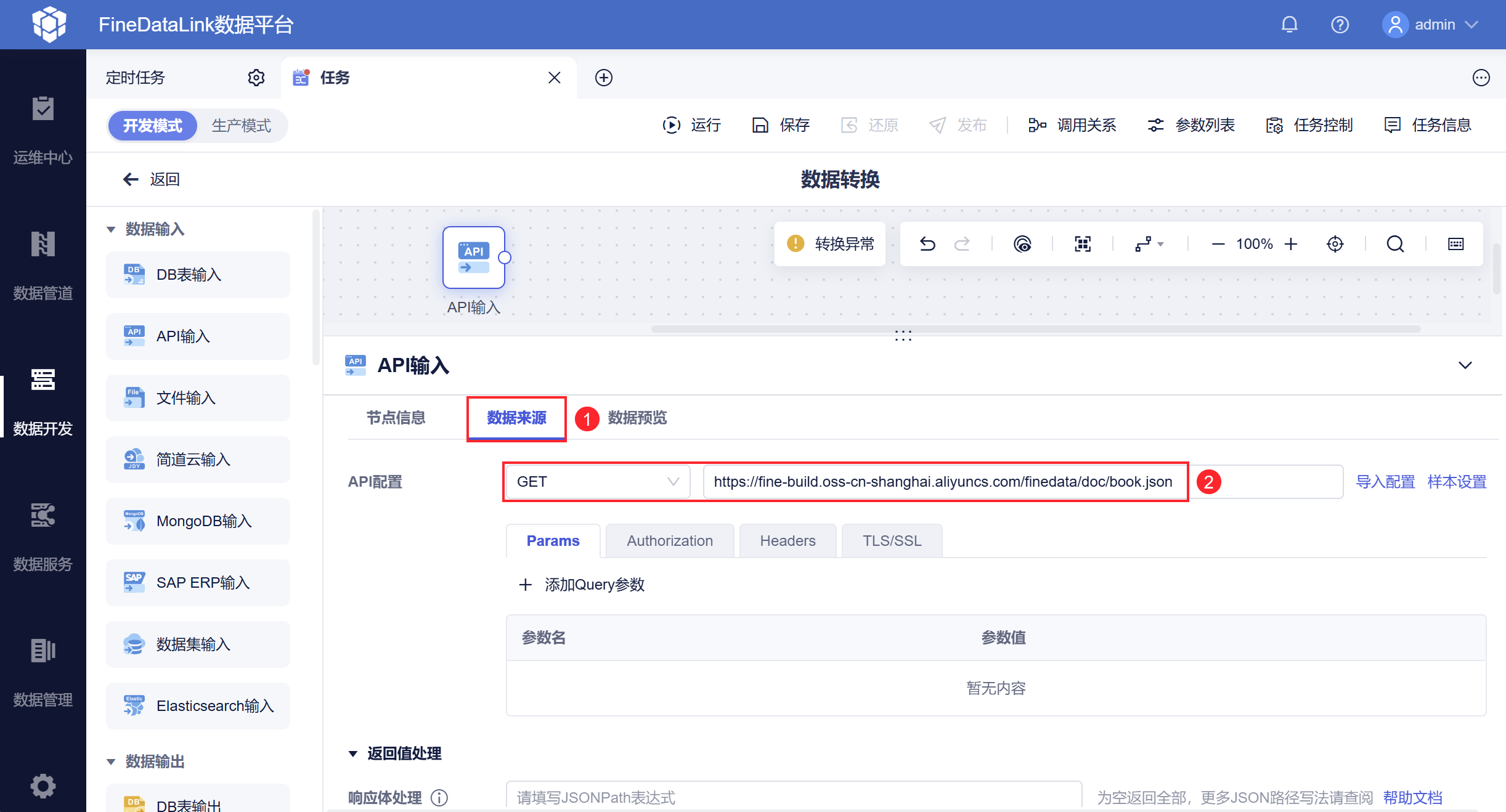Collapse the 返回值处理 section

click(353, 753)
